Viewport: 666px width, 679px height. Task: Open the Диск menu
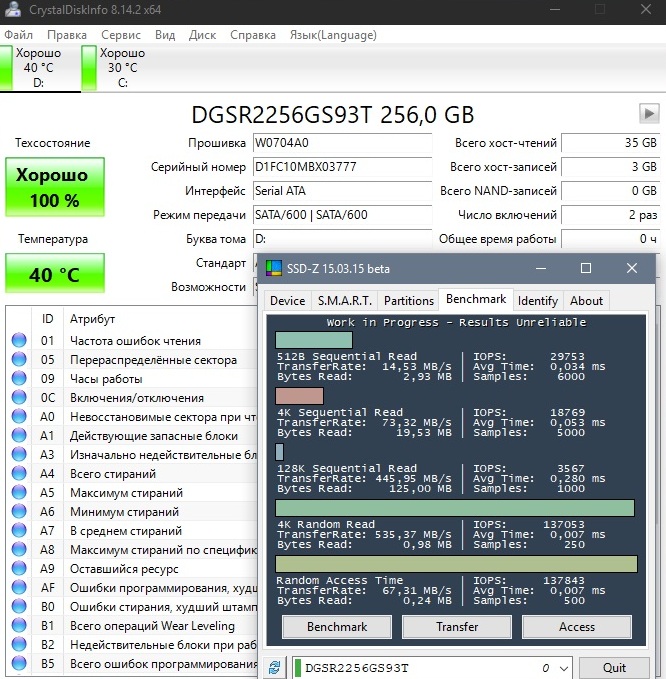point(202,35)
